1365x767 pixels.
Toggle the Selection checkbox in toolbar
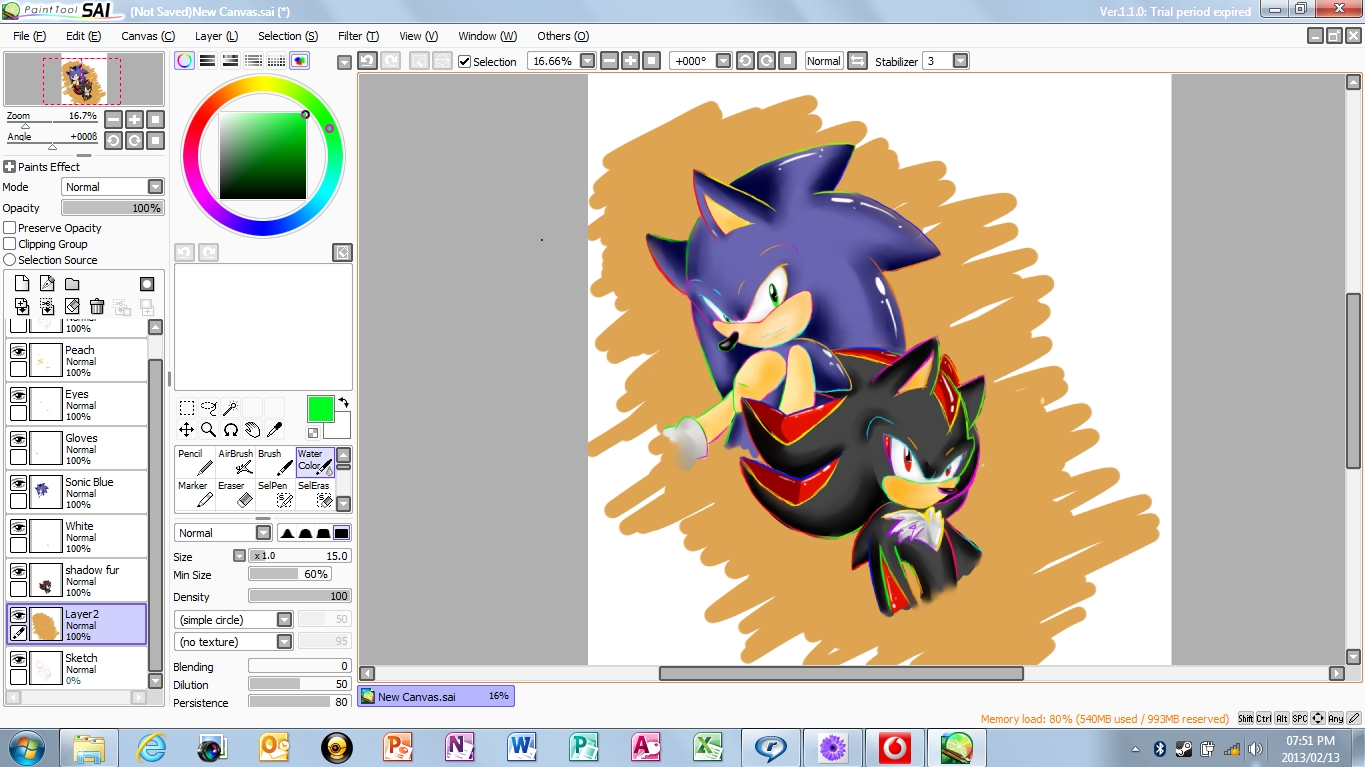tap(465, 61)
